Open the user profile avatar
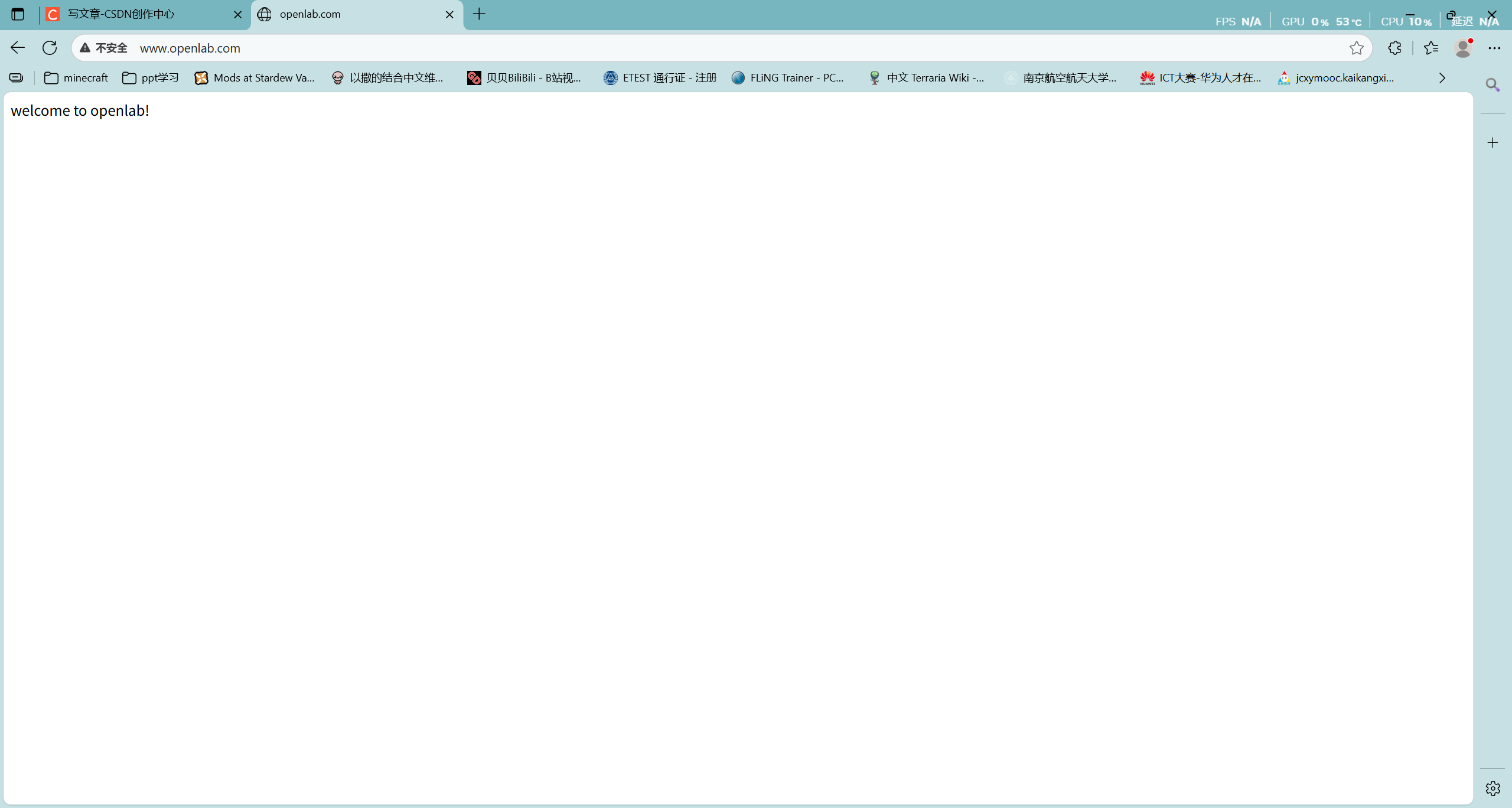 [x=1463, y=48]
